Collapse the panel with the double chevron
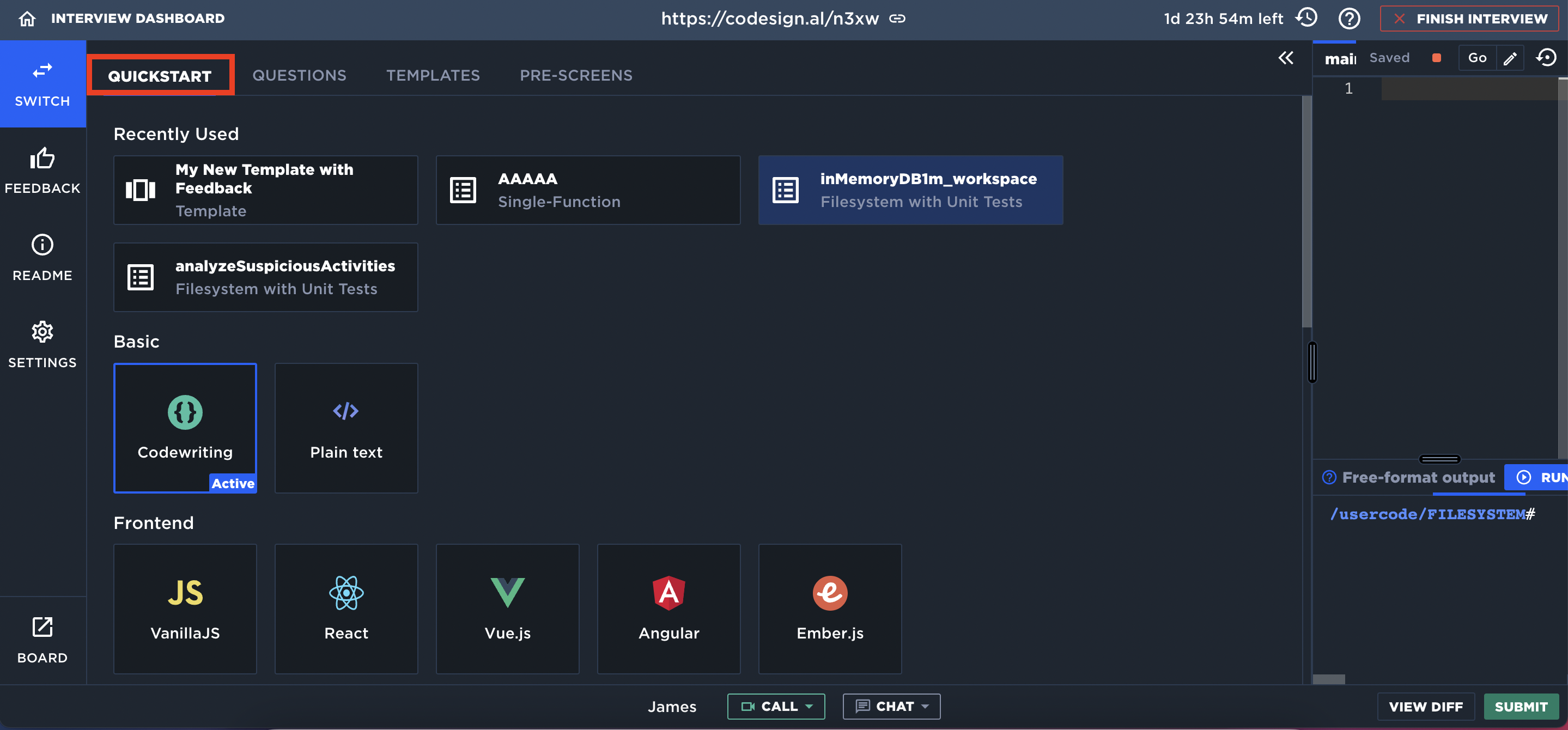Screen dimensions: 1568x730 point(1286,58)
